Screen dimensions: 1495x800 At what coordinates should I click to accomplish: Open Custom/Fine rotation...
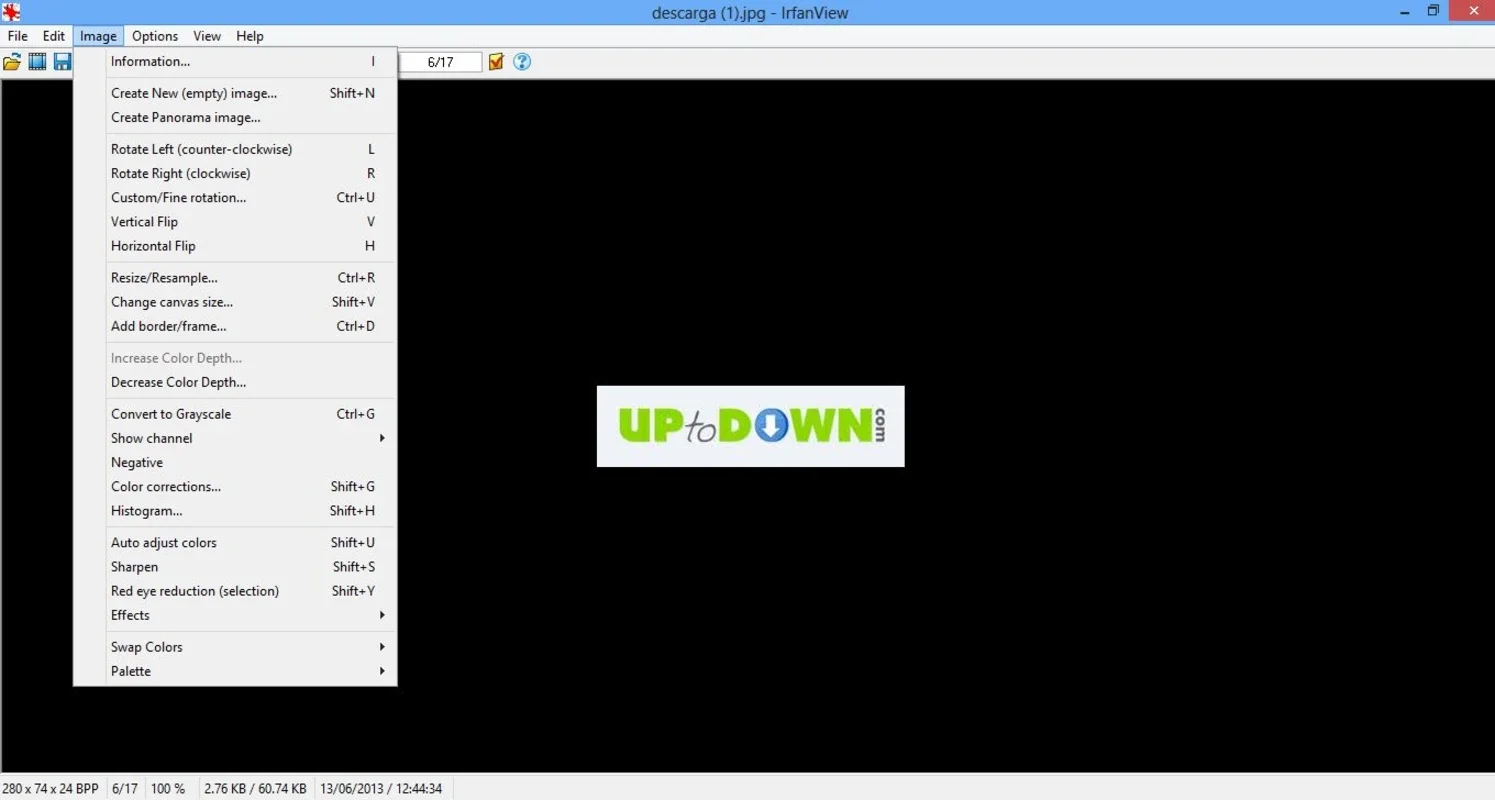point(235,197)
